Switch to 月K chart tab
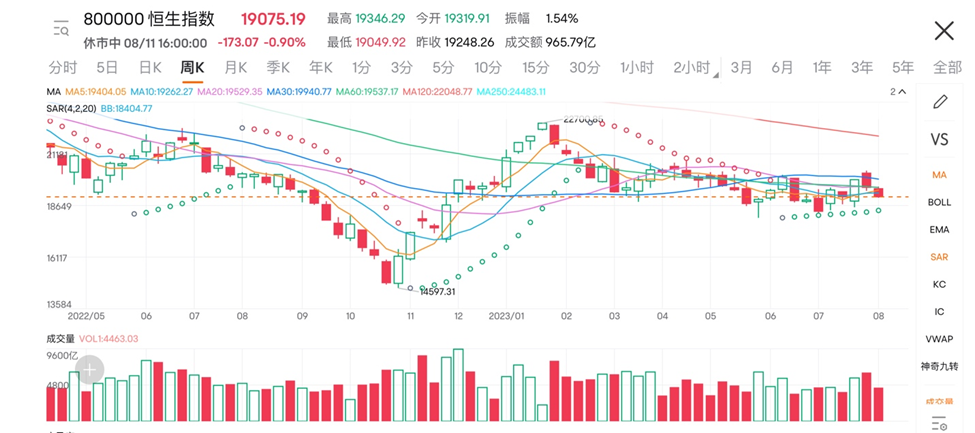This screenshot has height=433, width=975. point(235,67)
